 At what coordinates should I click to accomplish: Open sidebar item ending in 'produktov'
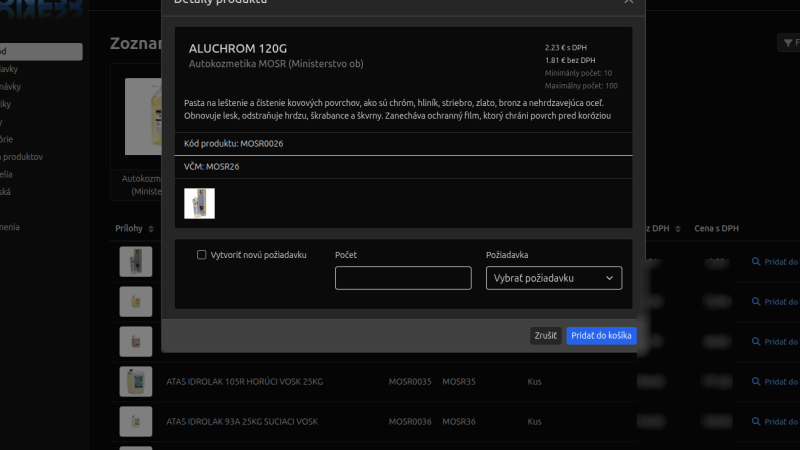click(21, 157)
